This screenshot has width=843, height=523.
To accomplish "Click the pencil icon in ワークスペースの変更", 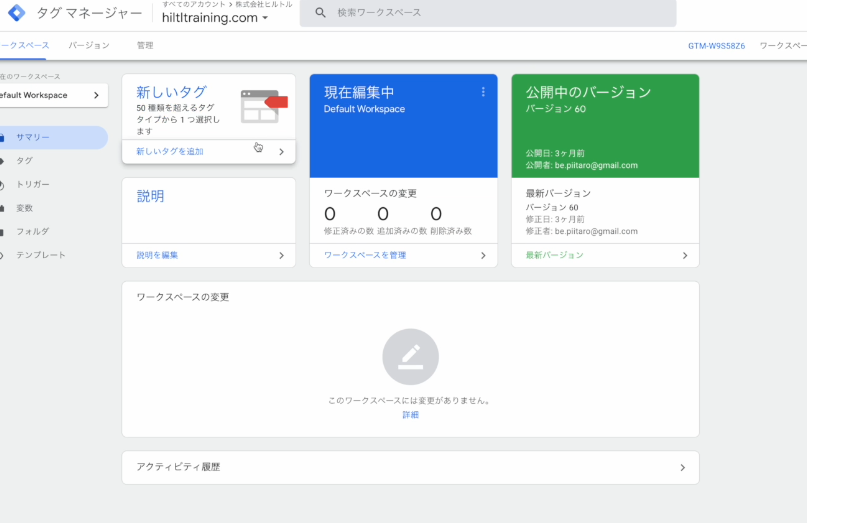I will click(x=411, y=357).
